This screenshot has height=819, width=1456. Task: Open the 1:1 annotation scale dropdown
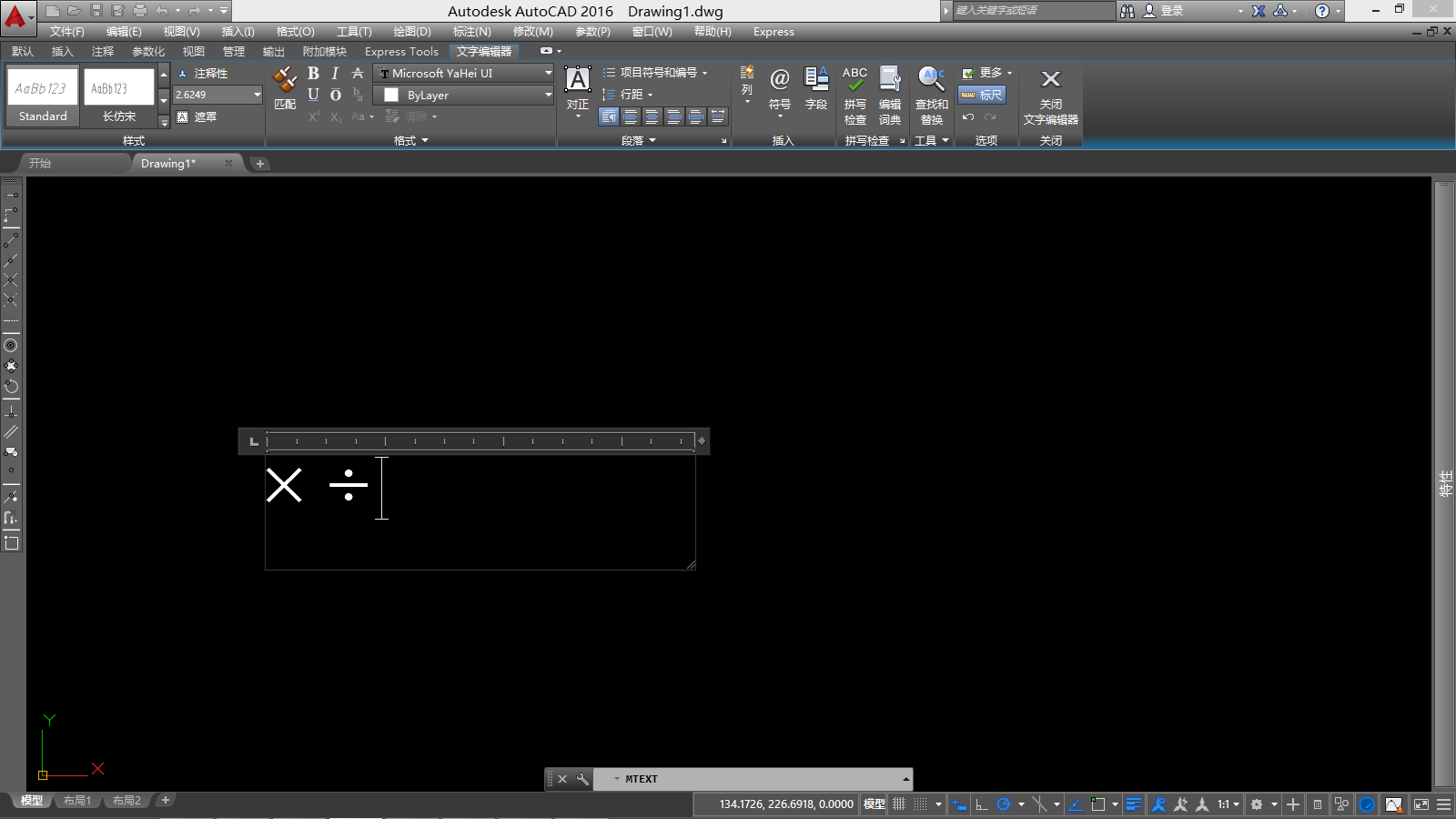[1228, 804]
